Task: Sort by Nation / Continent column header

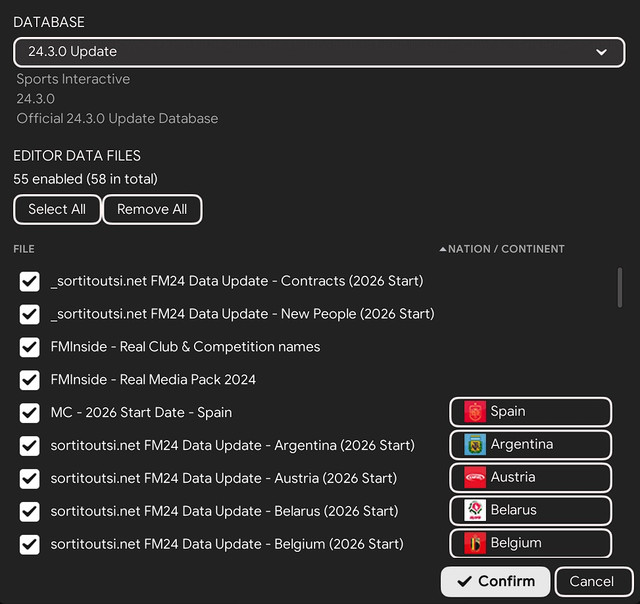Action: [x=506, y=249]
